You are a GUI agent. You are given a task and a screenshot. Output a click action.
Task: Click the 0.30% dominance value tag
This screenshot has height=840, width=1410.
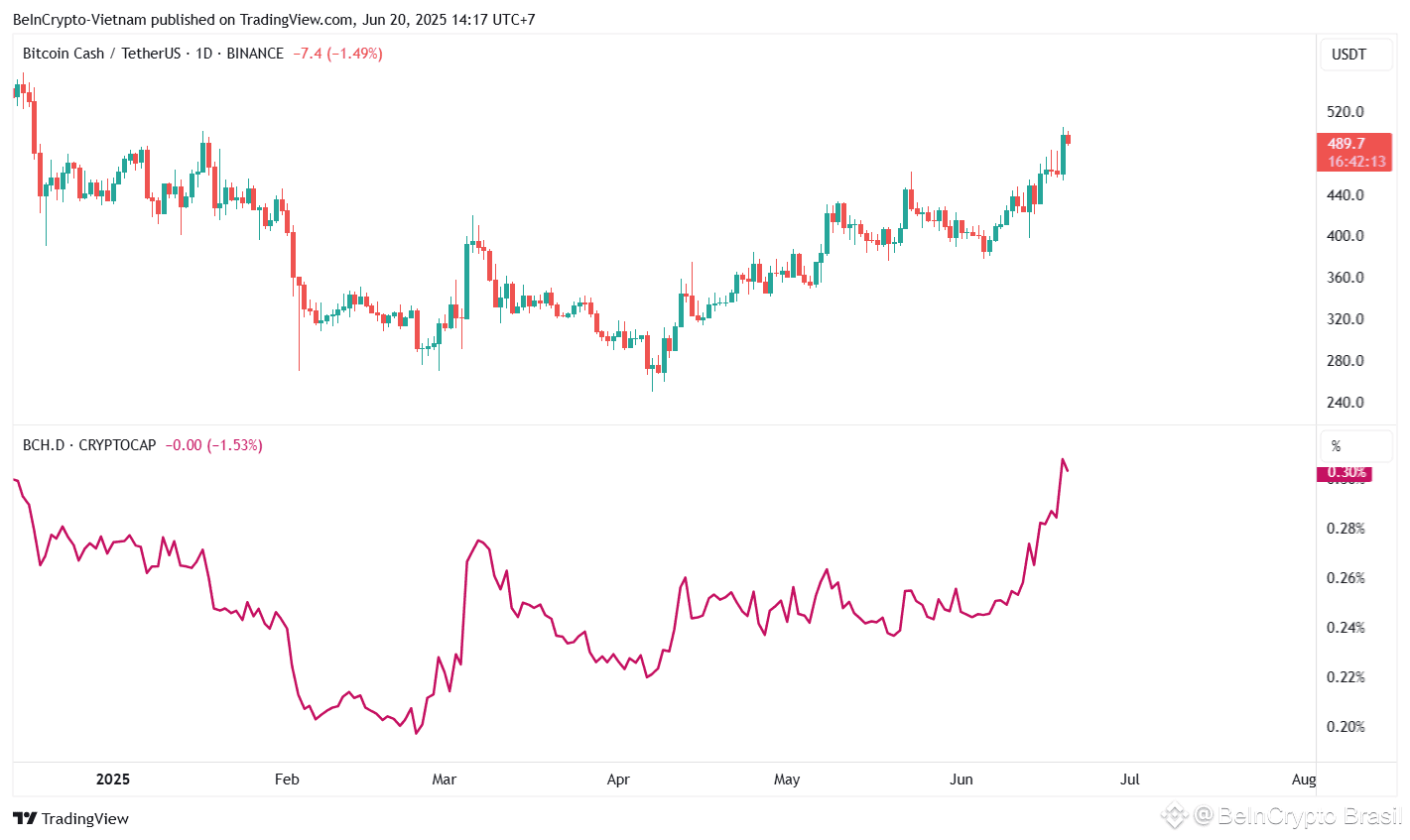pyautogui.click(x=1346, y=473)
